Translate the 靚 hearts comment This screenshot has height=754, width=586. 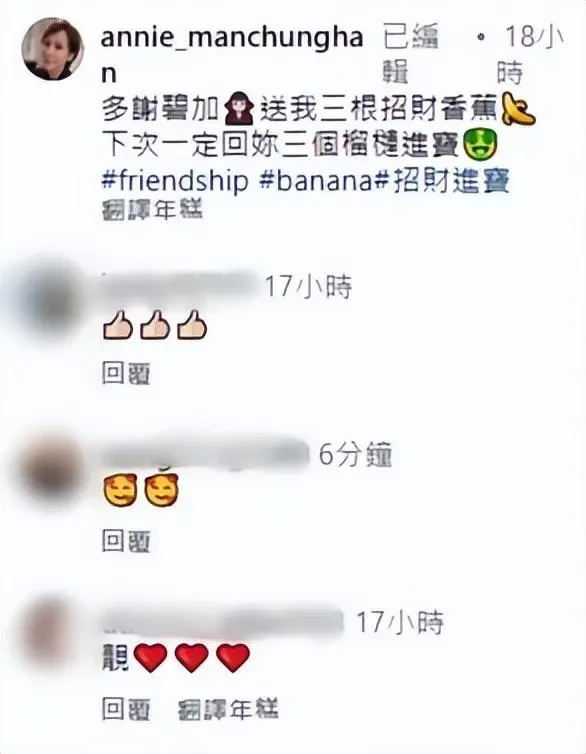[228, 709]
